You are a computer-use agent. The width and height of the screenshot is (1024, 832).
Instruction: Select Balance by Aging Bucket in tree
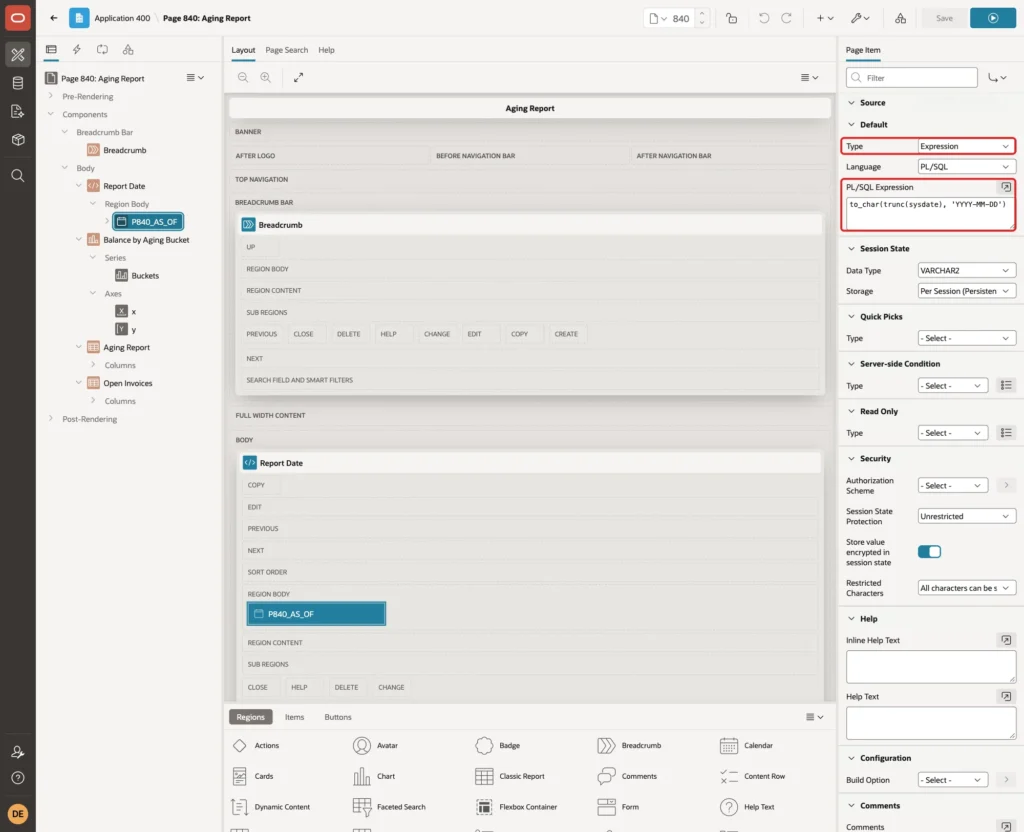pyautogui.click(x=146, y=240)
